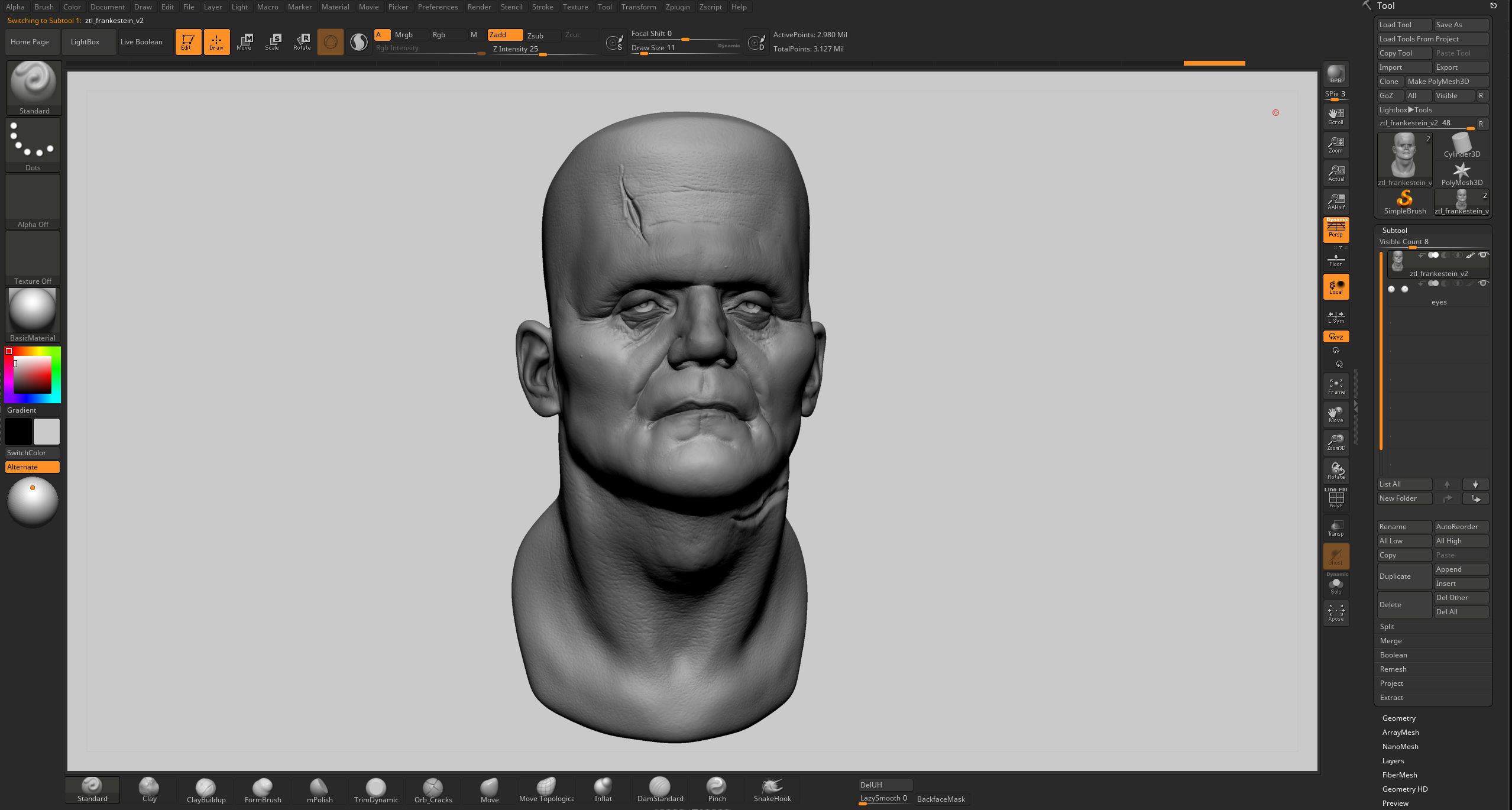
Task: Open the Brush menu
Action: click(x=44, y=7)
